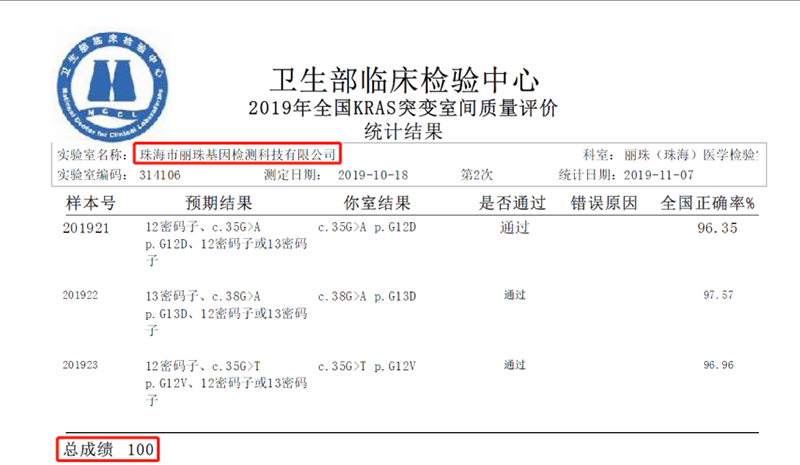
Task: Click the 样本号 column header
Action: [x=91, y=203]
